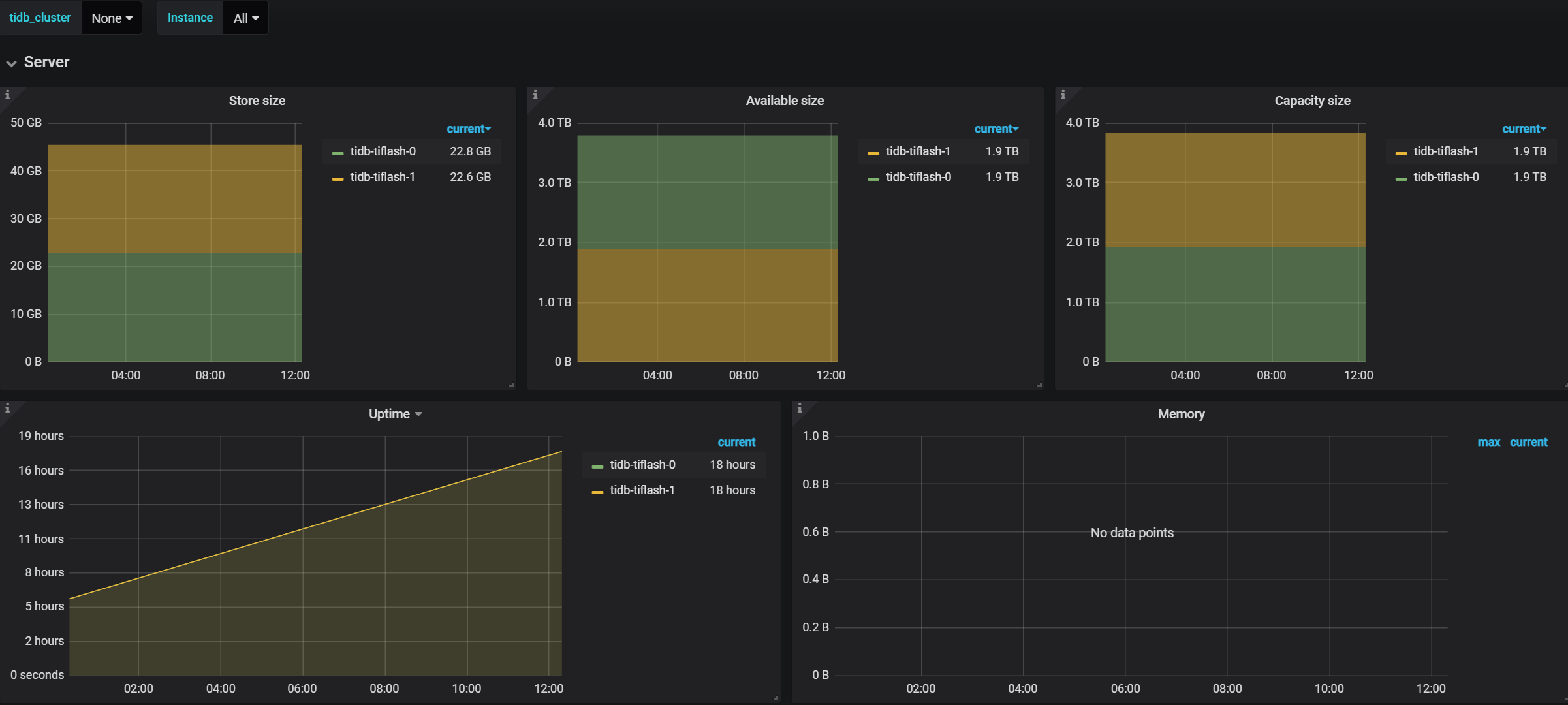Click the Memory panel info icon

(x=799, y=408)
